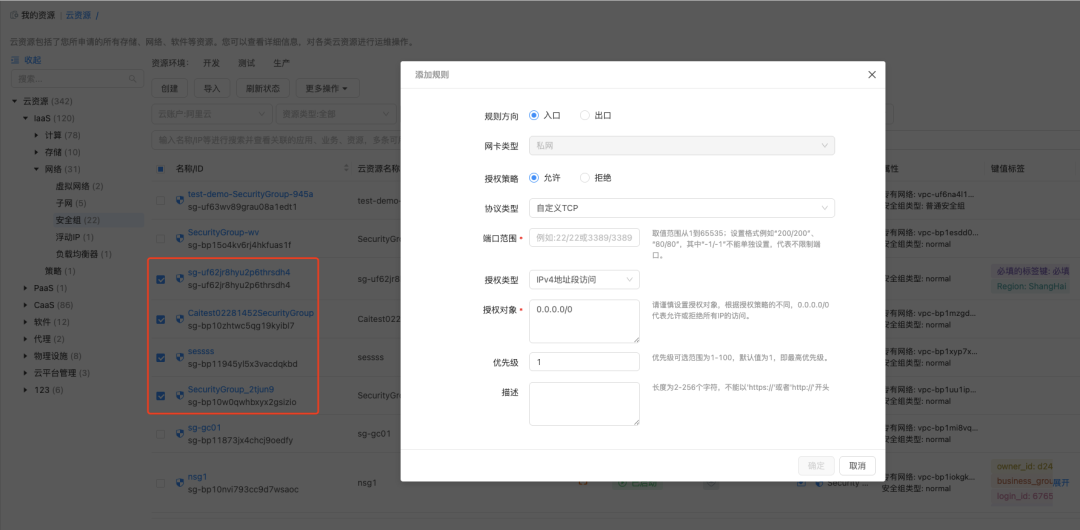Screen dimensions: 1080x530
Task: Click the search magnifier icon in sidebar
Action: (x=134, y=79)
